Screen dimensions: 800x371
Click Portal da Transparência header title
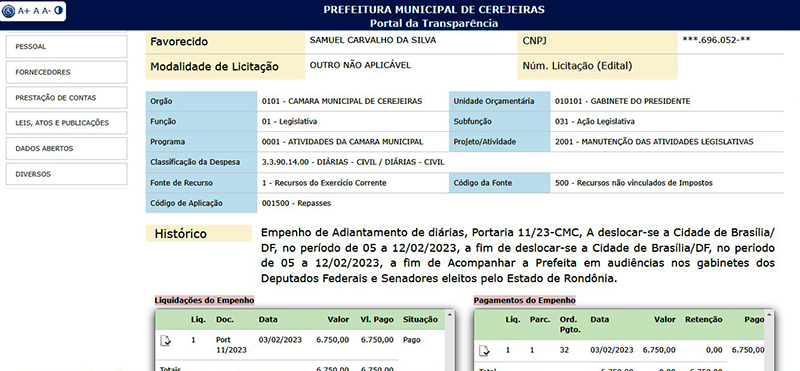coord(434,23)
